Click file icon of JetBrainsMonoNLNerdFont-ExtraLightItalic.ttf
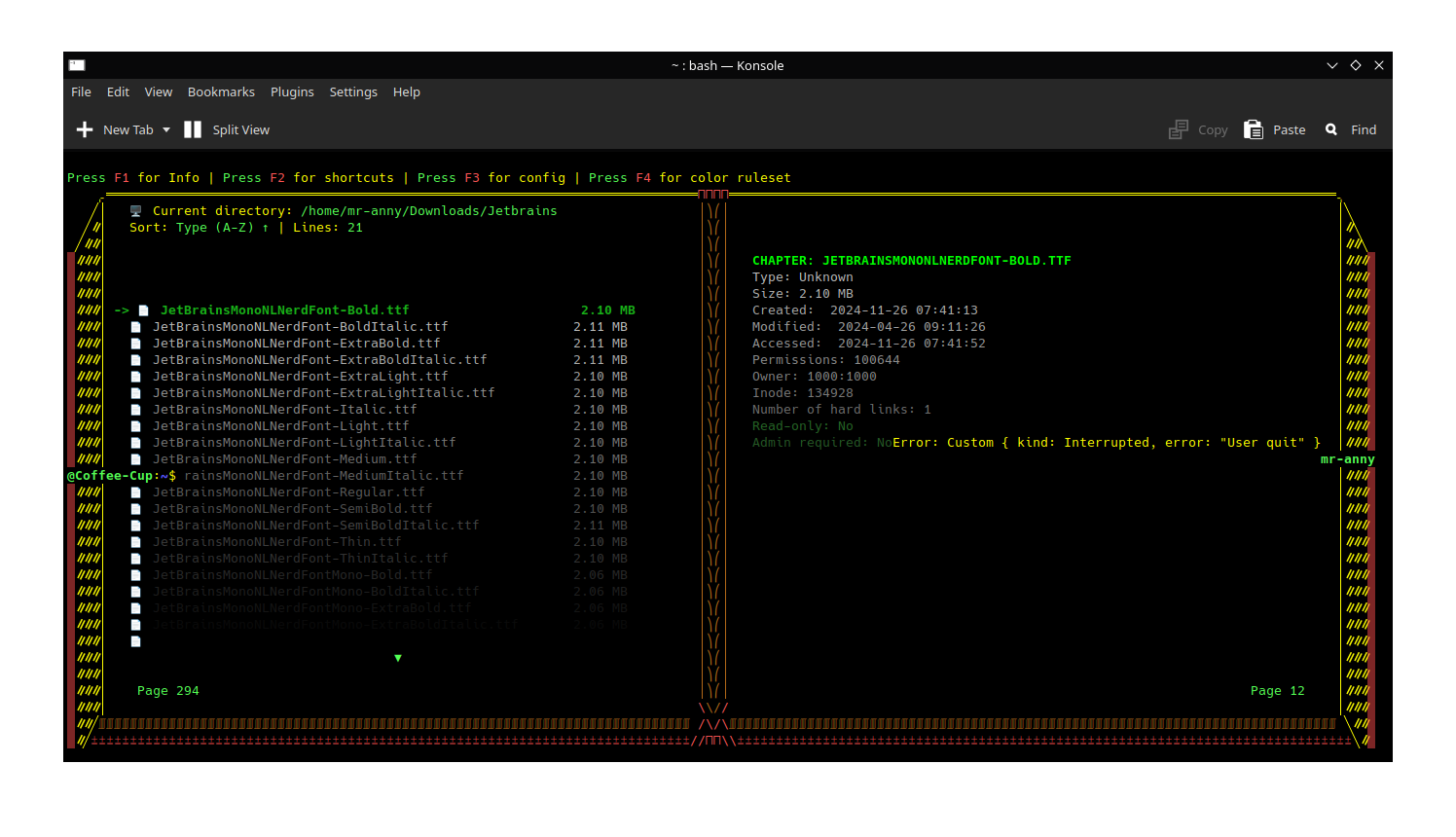This screenshot has width=1456, height=837. 135,393
